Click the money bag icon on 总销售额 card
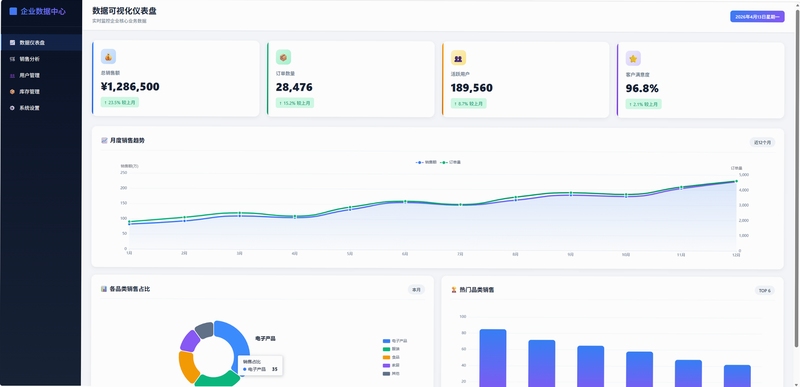 pyautogui.click(x=108, y=57)
